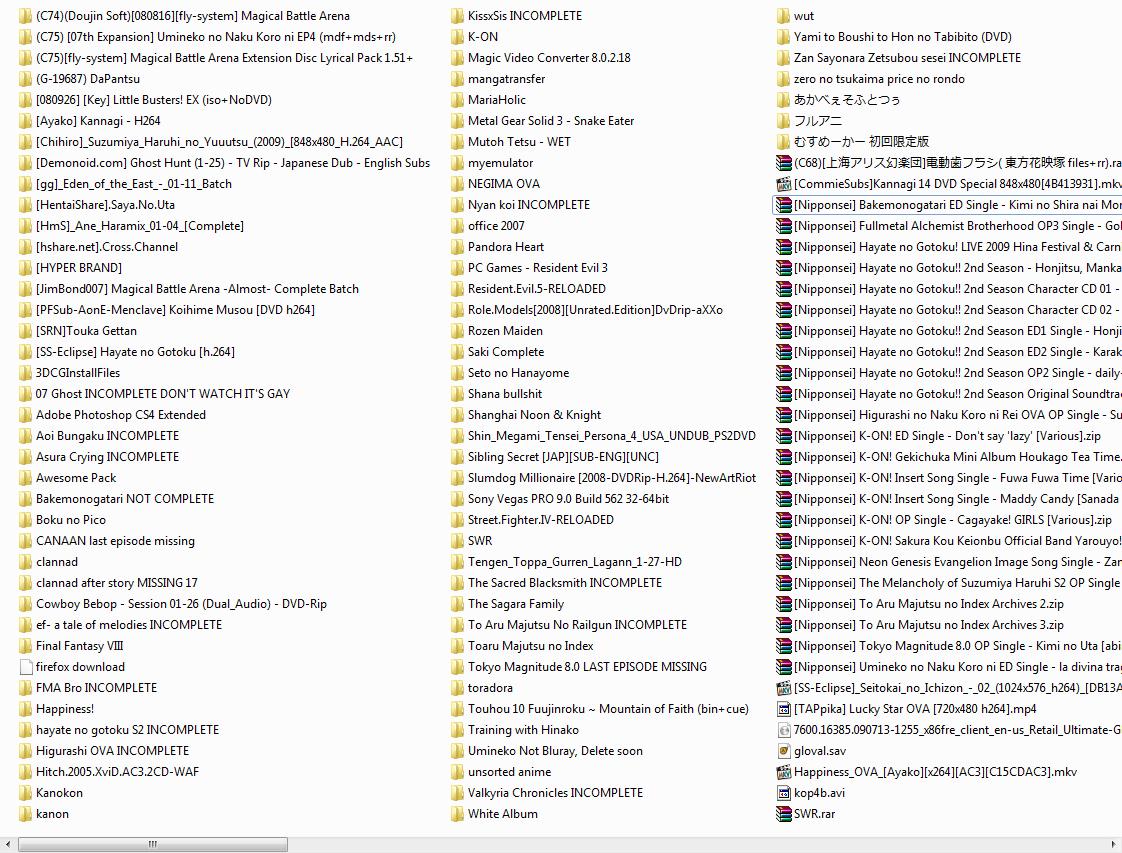Viewport: 1122px width, 853px height.
Task: Select the Pandora Heart folder
Action: (506, 247)
